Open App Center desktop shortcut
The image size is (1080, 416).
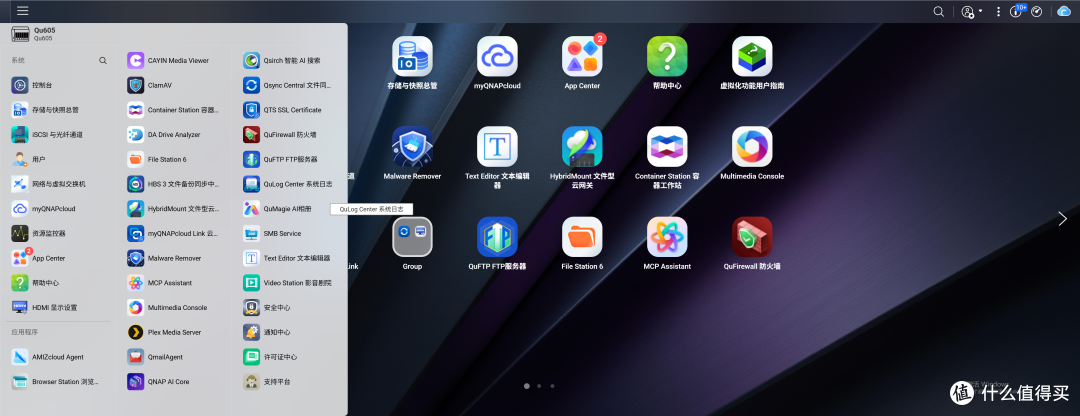(x=582, y=57)
